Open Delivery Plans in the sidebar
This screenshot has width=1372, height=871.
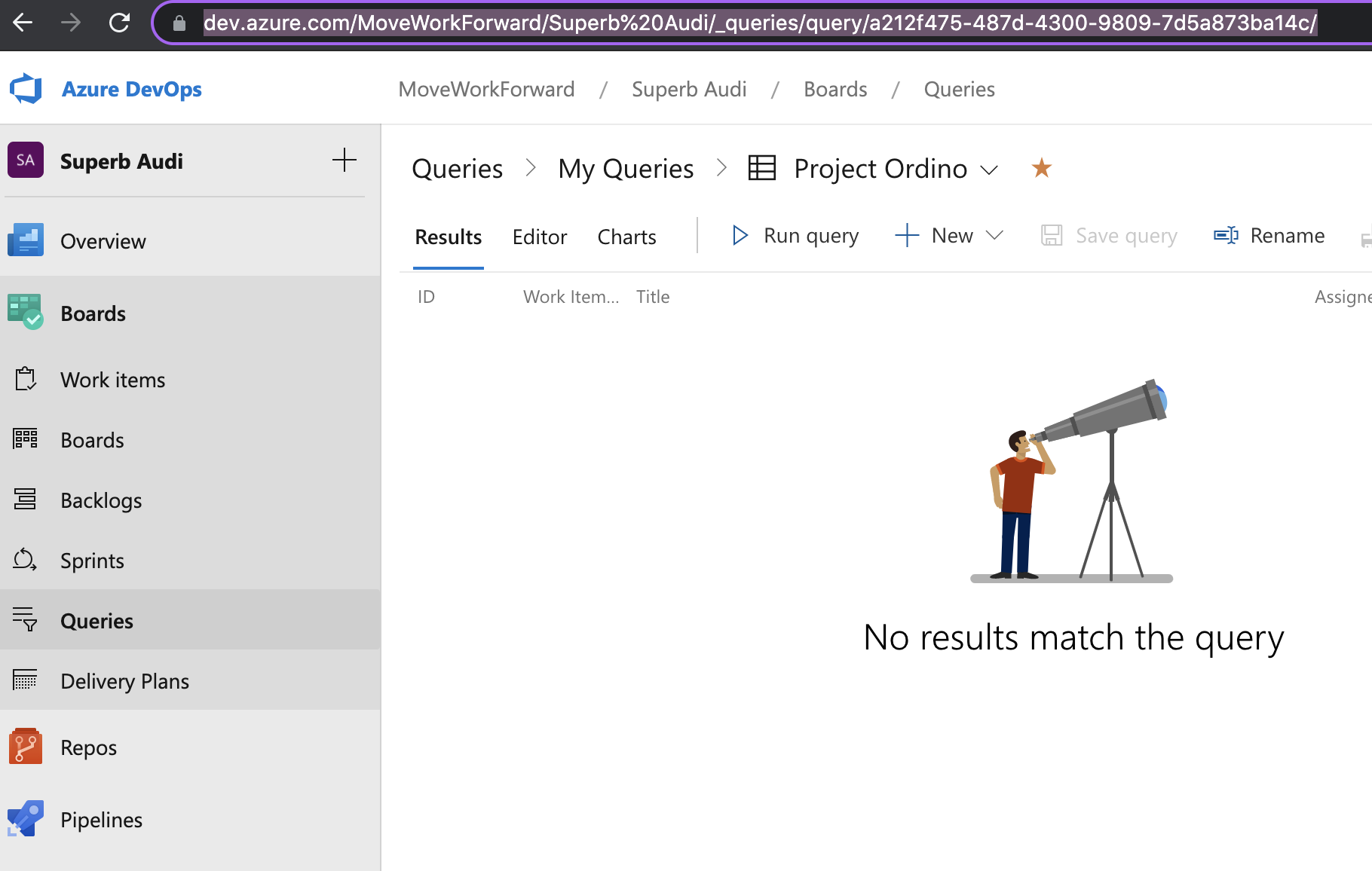click(124, 681)
